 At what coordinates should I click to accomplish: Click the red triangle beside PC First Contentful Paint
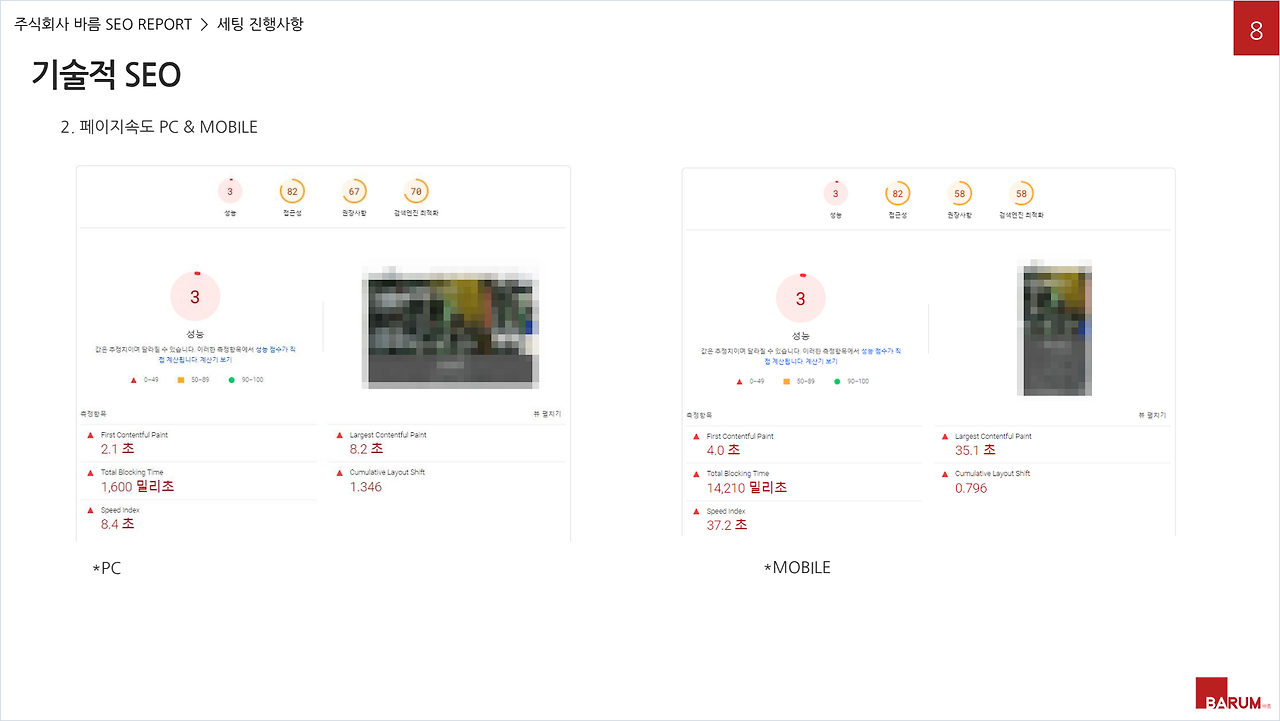coord(90,436)
